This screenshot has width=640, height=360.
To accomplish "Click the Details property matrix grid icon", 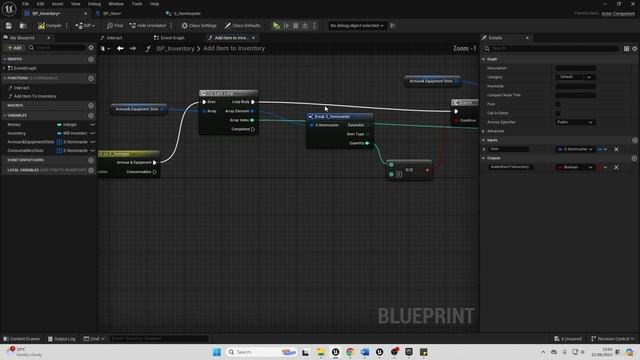I will pos(627,49).
